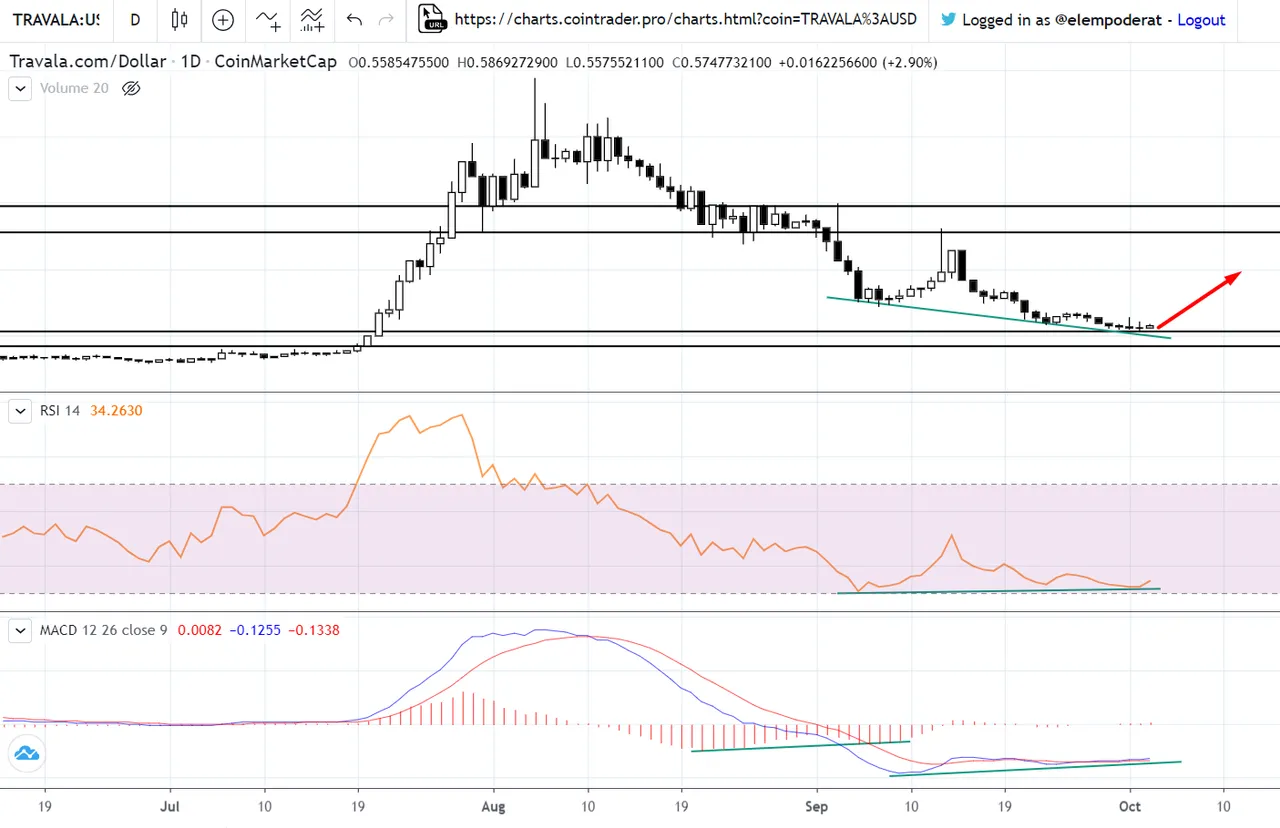Click the MACD histogram value 0.0082
The image size is (1280, 828).
point(199,630)
